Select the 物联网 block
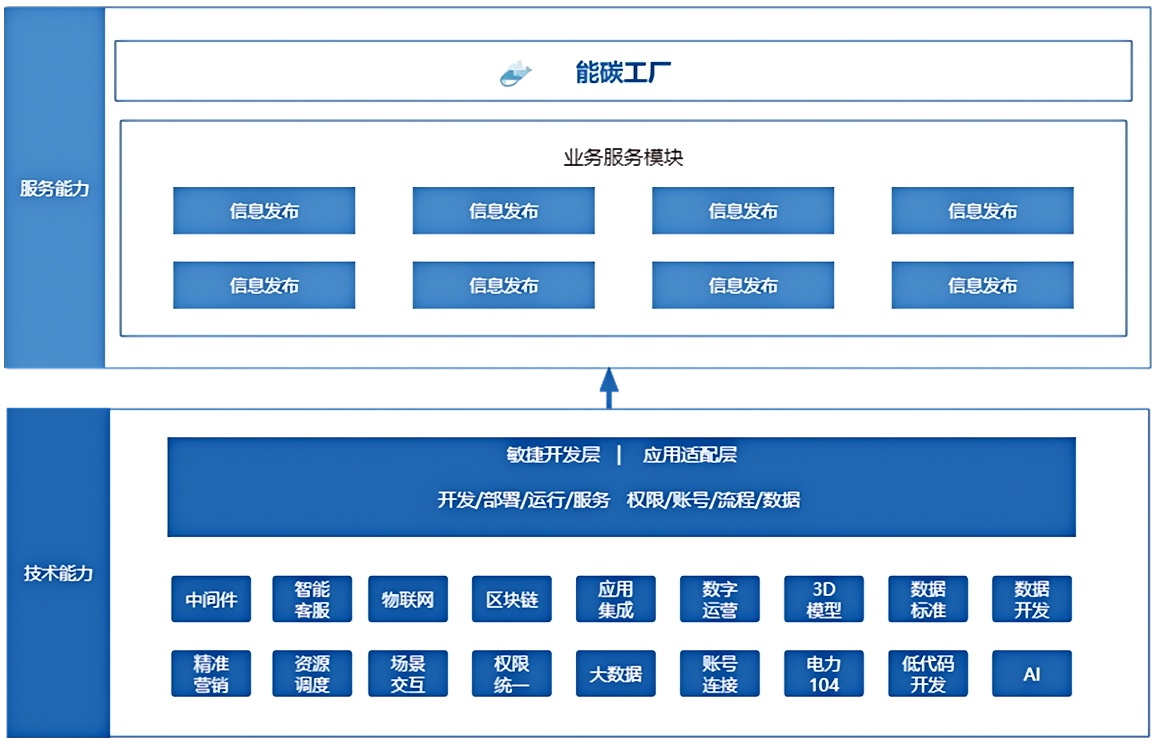Viewport: 1156px width, 750px height. click(x=408, y=600)
